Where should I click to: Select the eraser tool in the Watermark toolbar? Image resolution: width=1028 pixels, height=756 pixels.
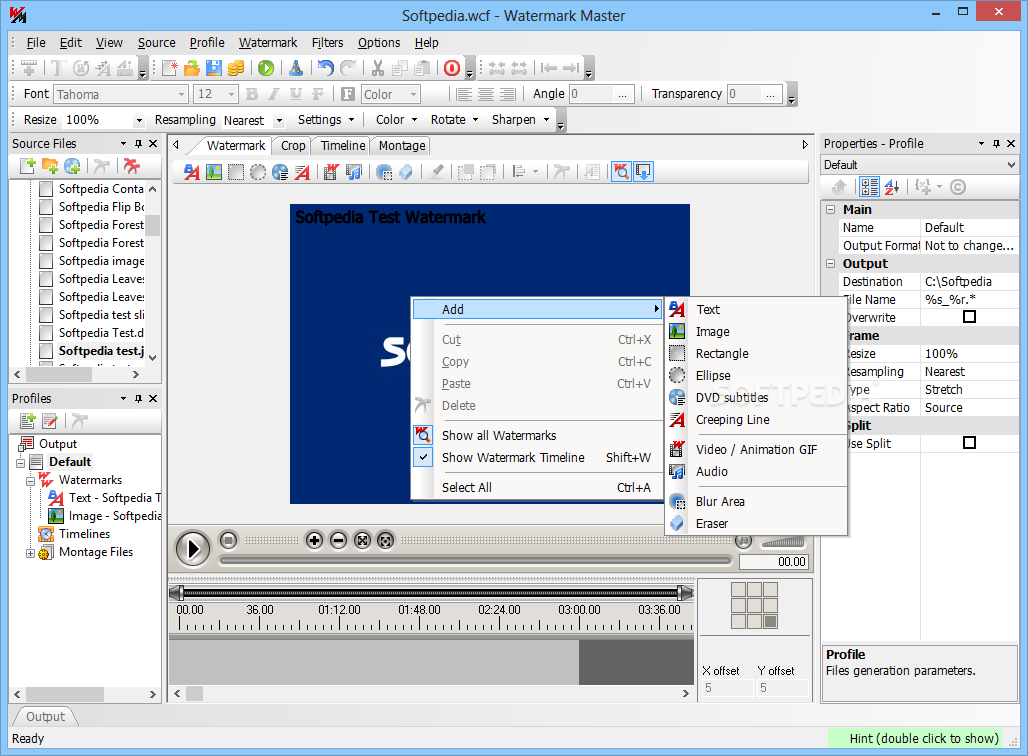406,172
